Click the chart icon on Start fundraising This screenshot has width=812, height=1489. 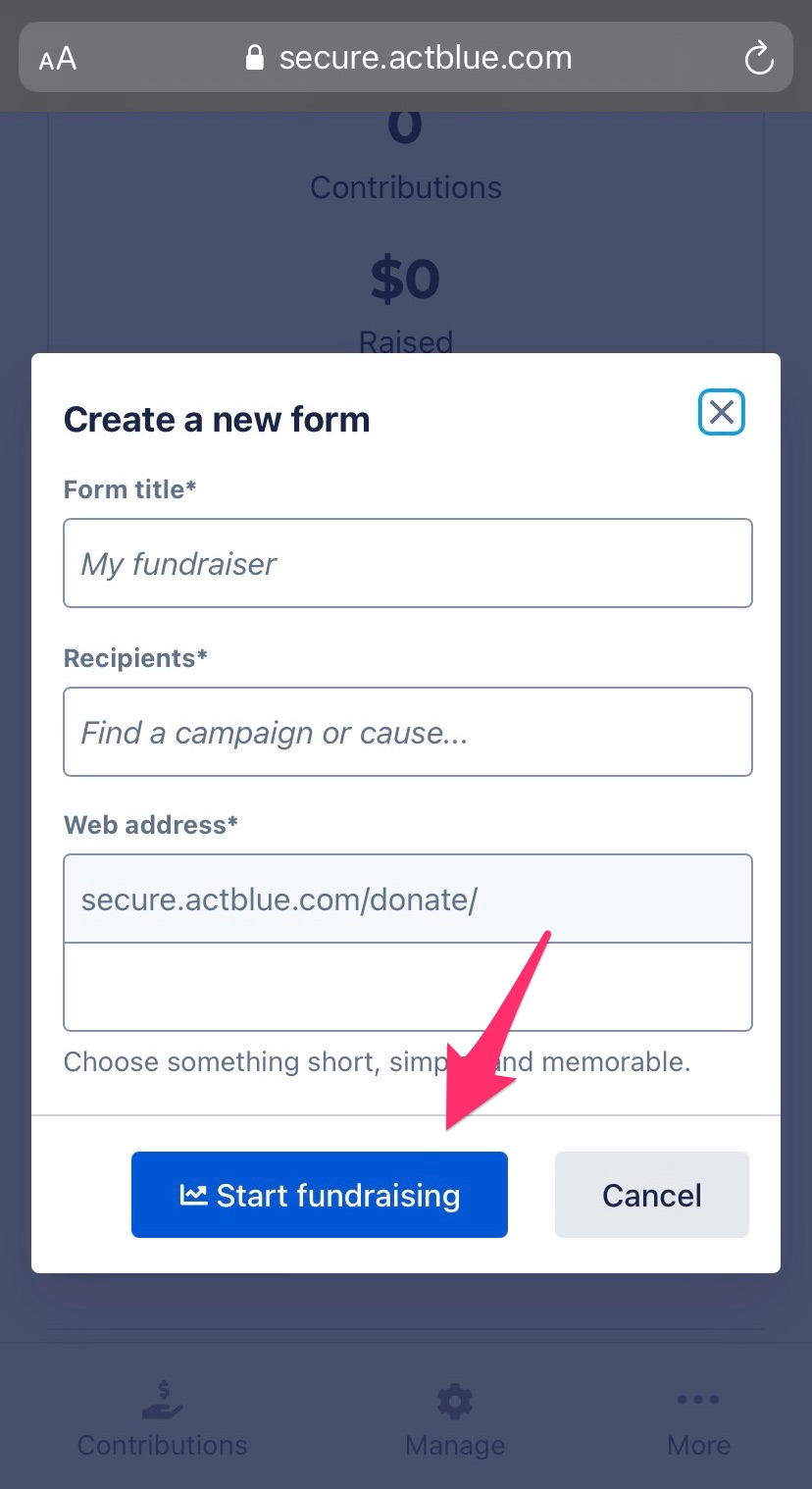(193, 1195)
